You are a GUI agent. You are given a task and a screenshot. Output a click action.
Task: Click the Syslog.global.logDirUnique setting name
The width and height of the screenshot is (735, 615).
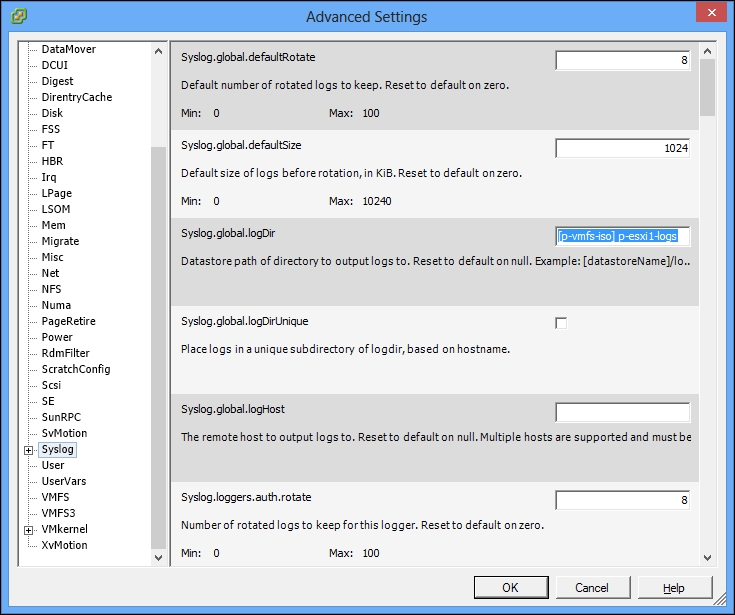[245, 322]
